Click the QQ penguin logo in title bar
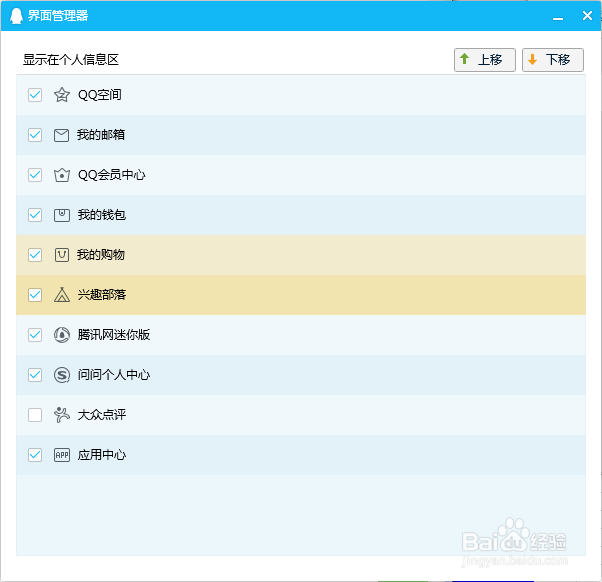Viewport: 602px width, 582px height. coord(16,16)
